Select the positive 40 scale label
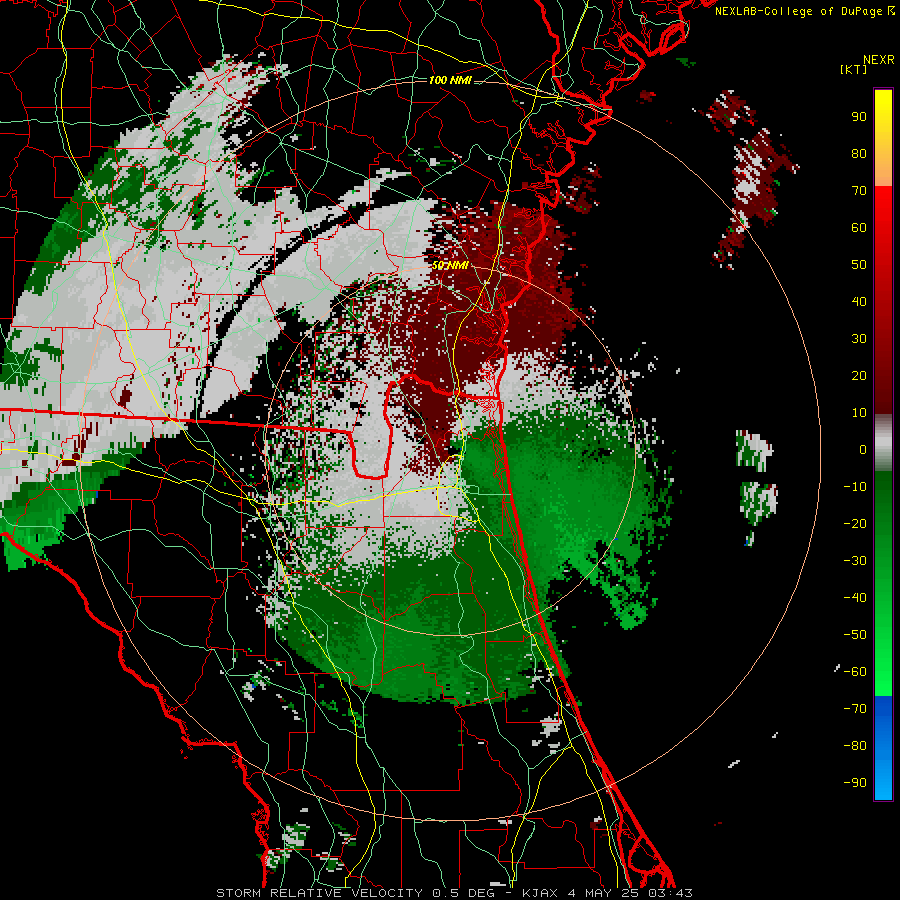The image size is (900, 900). coord(859,301)
